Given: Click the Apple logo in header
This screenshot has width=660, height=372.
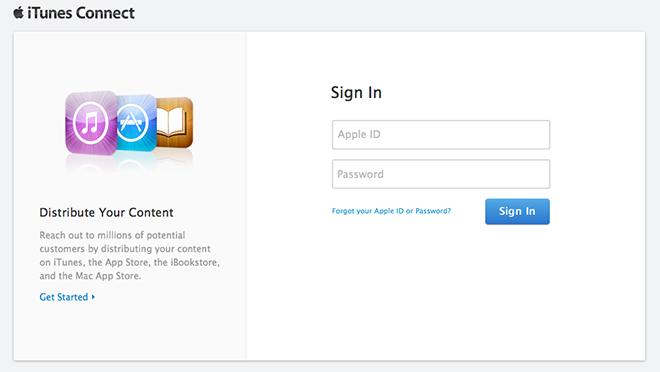Looking at the screenshot, I should point(18,13).
